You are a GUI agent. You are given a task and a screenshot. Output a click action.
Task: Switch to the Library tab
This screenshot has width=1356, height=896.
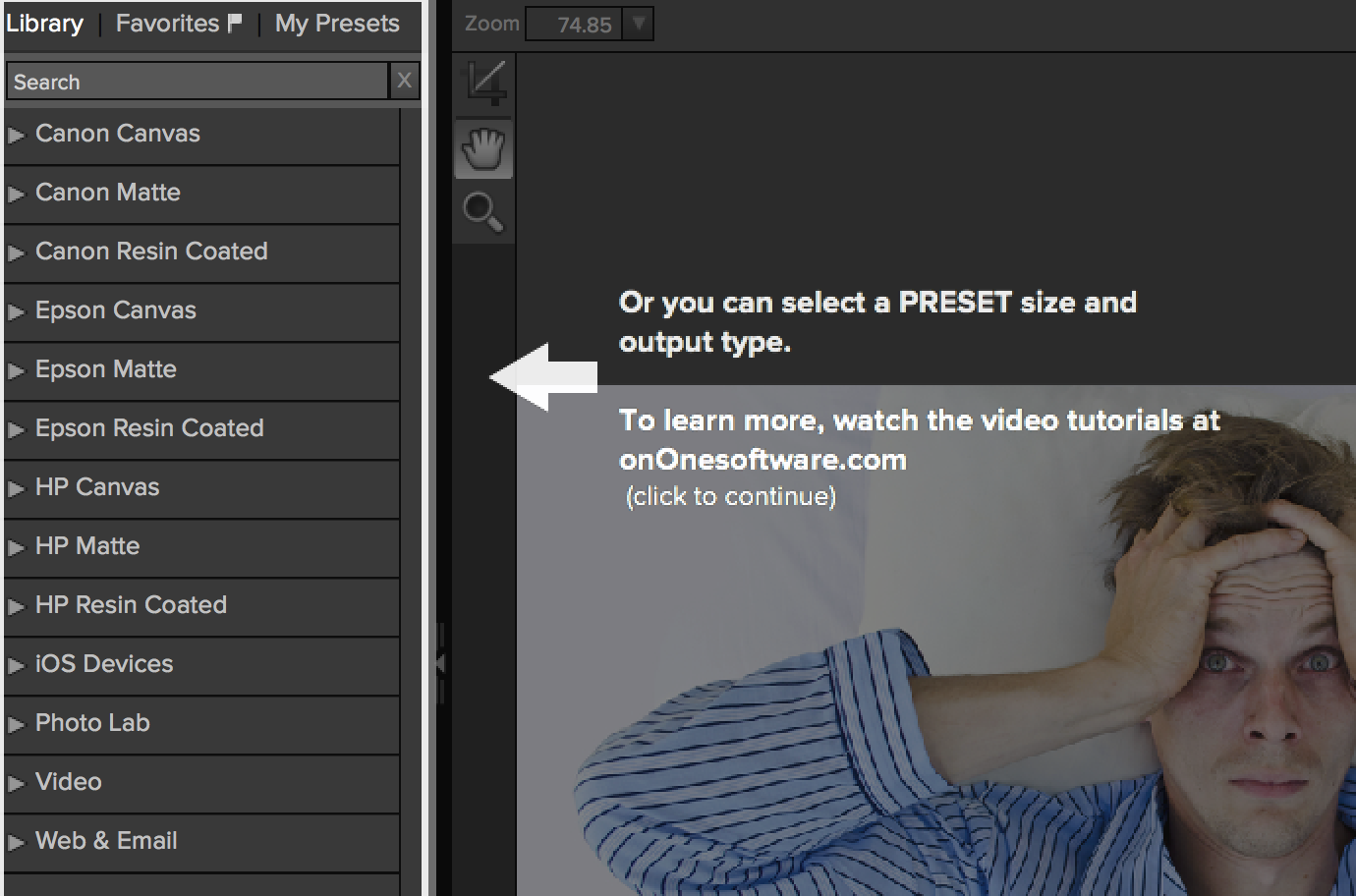pyautogui.click(x=44, y=23)
